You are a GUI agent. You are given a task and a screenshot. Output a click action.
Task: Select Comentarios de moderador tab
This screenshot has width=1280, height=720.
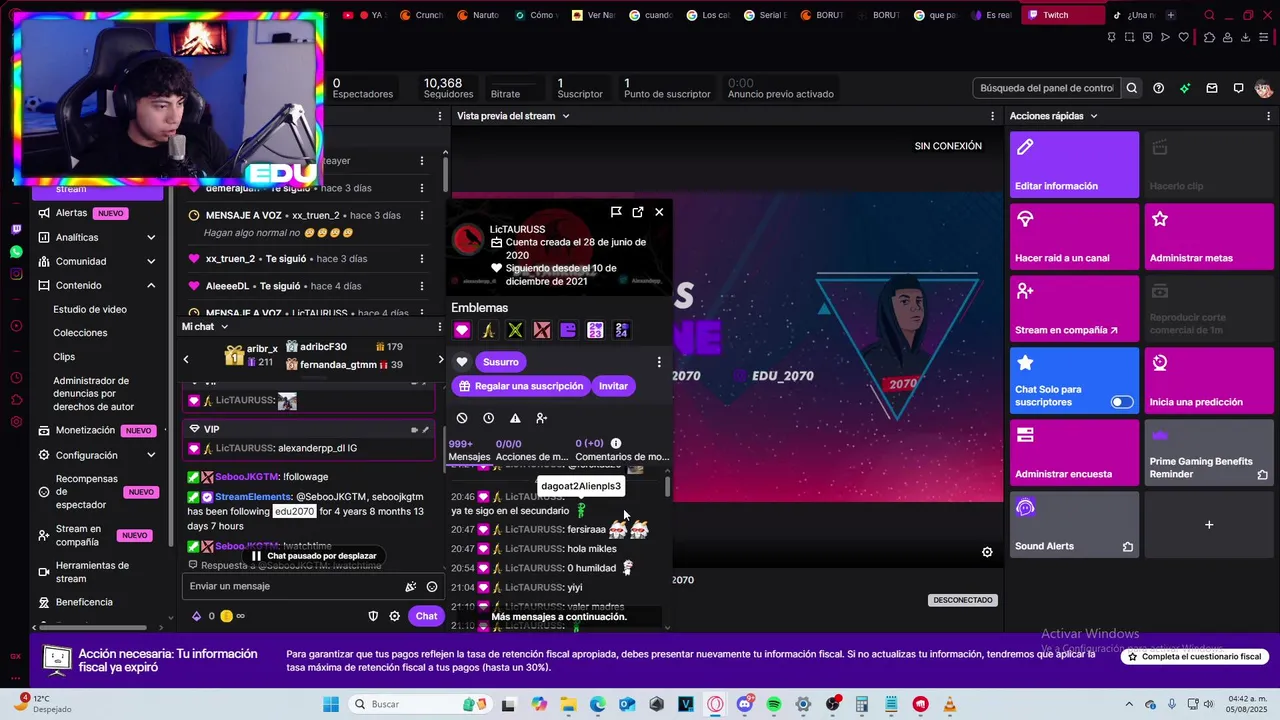pos(622,450)
